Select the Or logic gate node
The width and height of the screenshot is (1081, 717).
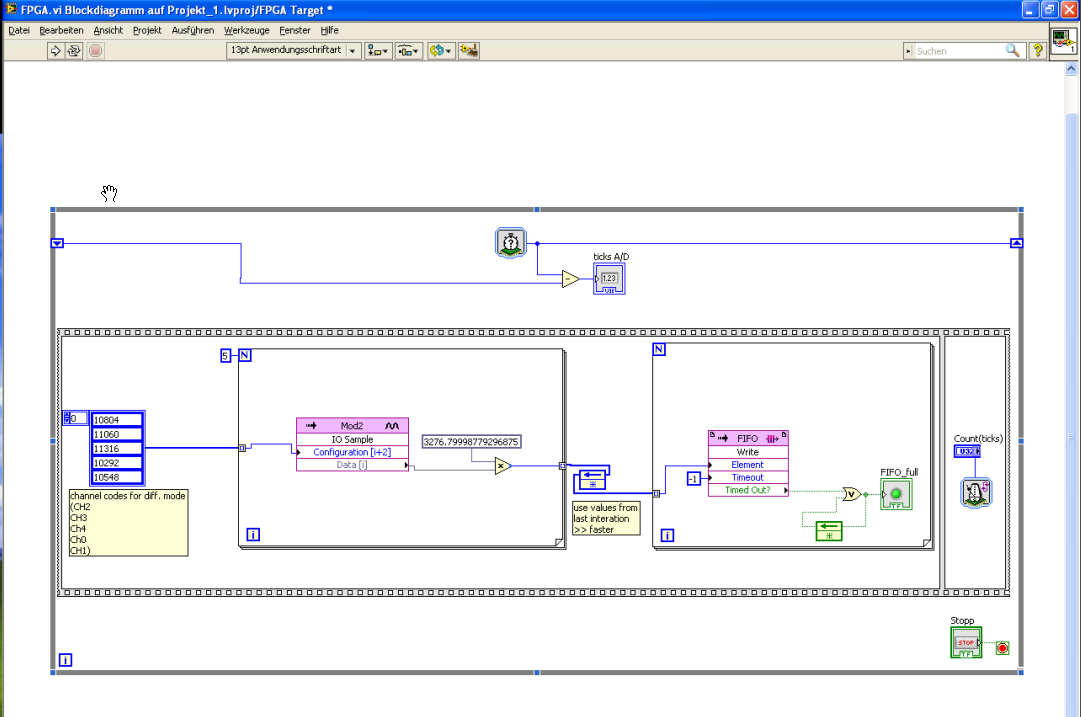point(851,494)
